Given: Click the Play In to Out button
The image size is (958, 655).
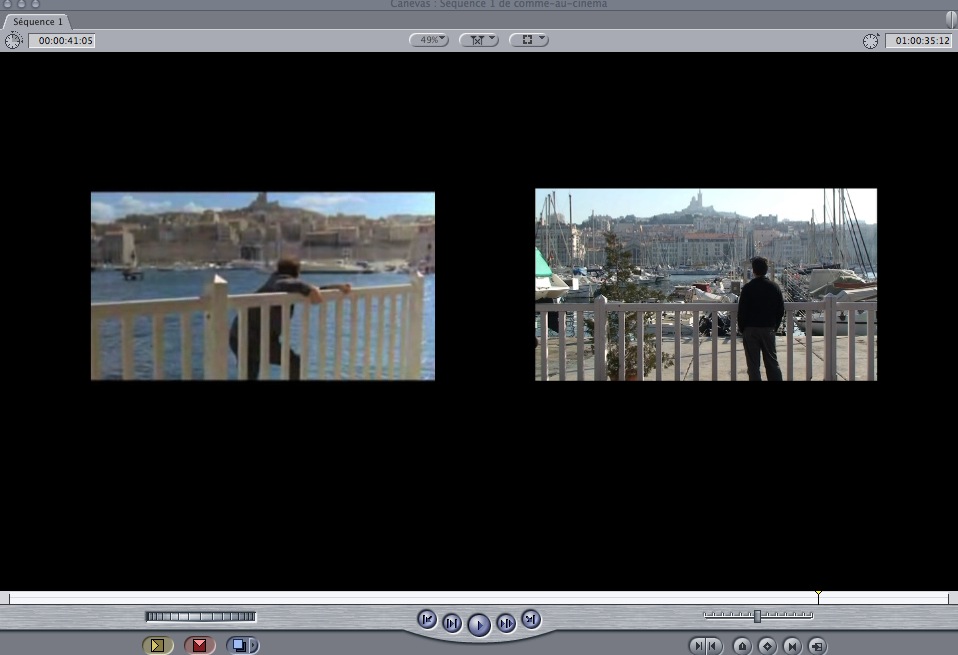Looking at the screenshot, I should click(x=452, y=623).
